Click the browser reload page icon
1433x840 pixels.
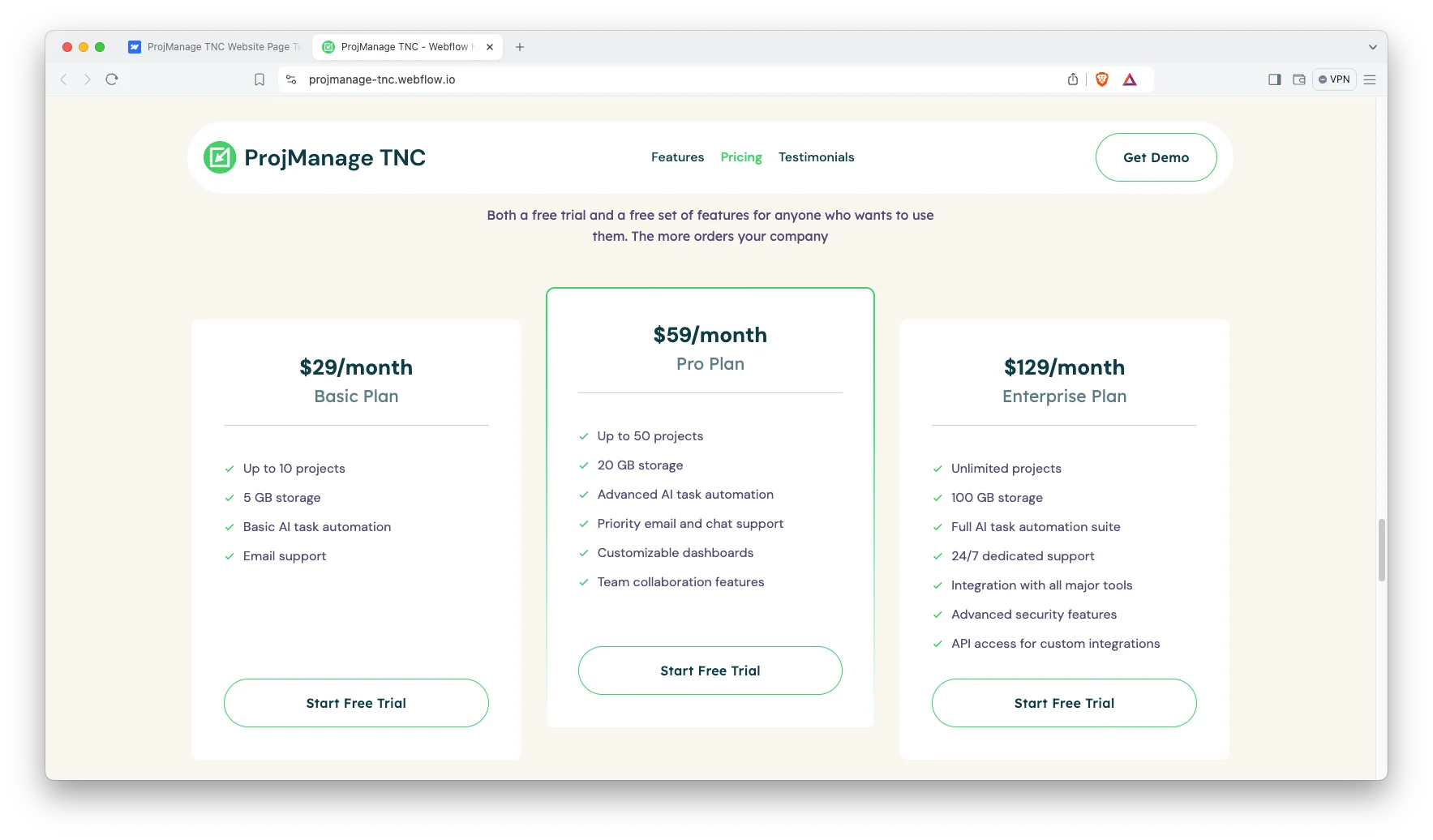coord(112,79)
